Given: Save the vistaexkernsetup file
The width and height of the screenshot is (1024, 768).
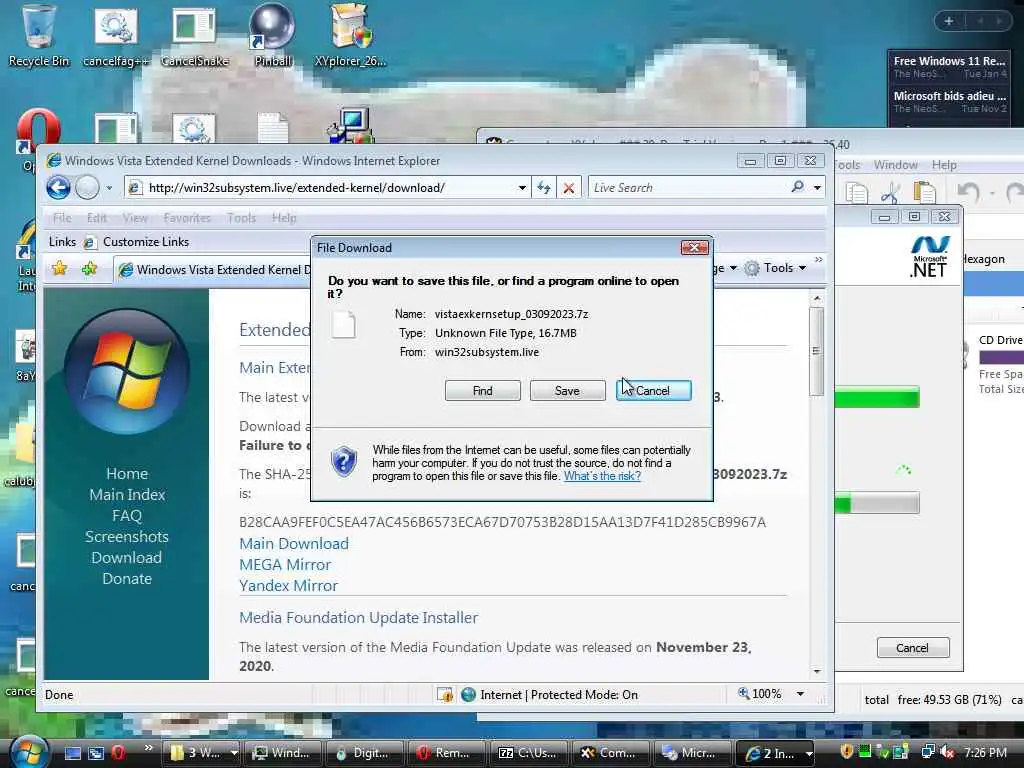Looking at the screenshot, I should coord(567,391).
